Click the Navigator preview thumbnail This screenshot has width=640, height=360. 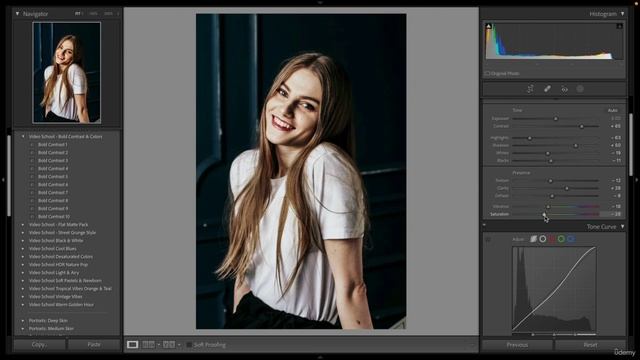coord(67,73)
